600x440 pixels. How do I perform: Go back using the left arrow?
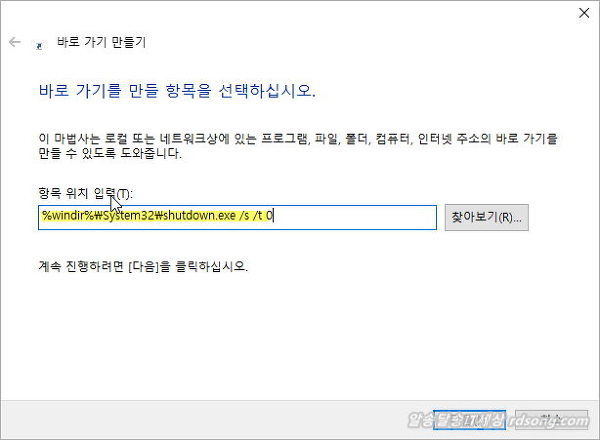pyautogui.click(x=15, y=42)
